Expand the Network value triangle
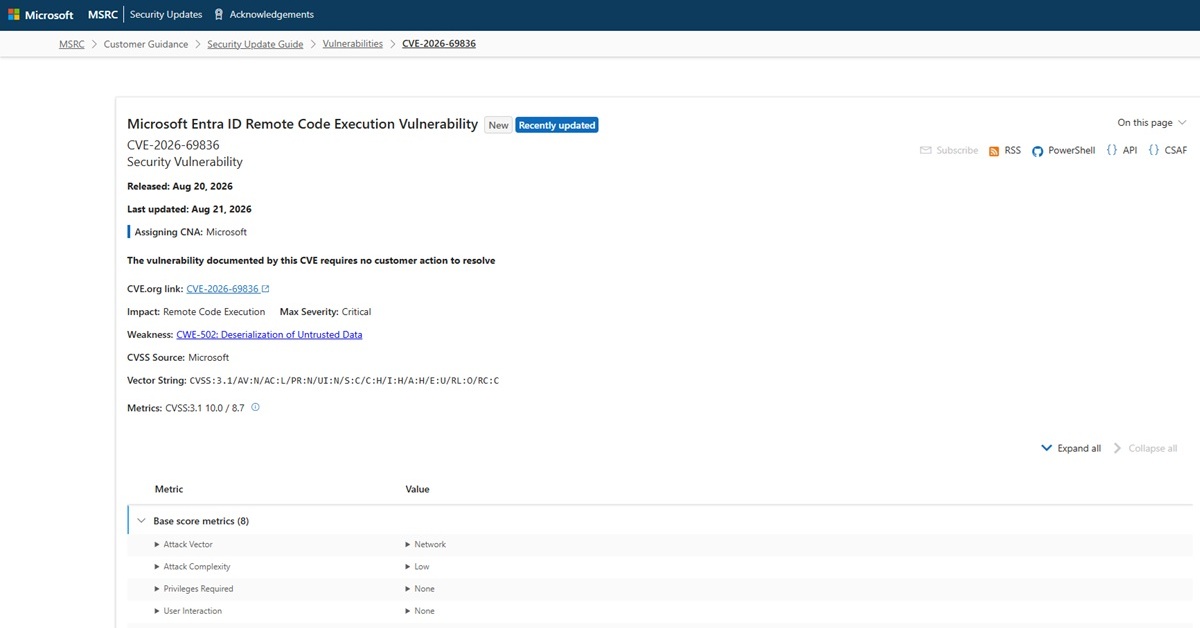 coord(408,545)
